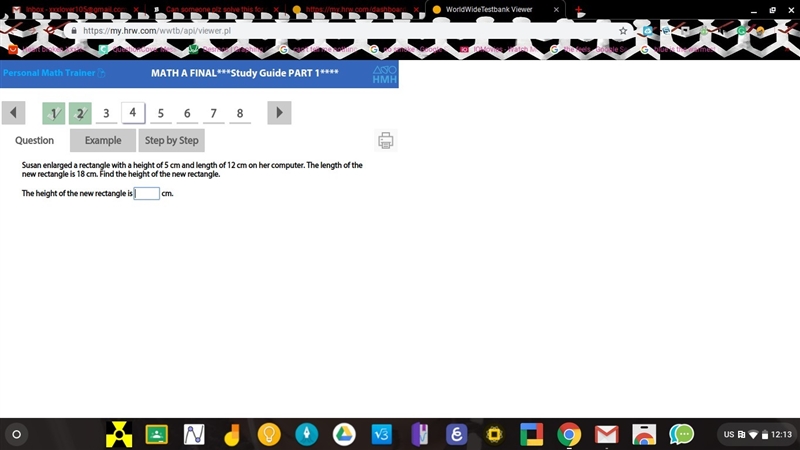Open the Chrome Web Store shelf icon
This screenshot has height=450, width=800.
point(644,435)
